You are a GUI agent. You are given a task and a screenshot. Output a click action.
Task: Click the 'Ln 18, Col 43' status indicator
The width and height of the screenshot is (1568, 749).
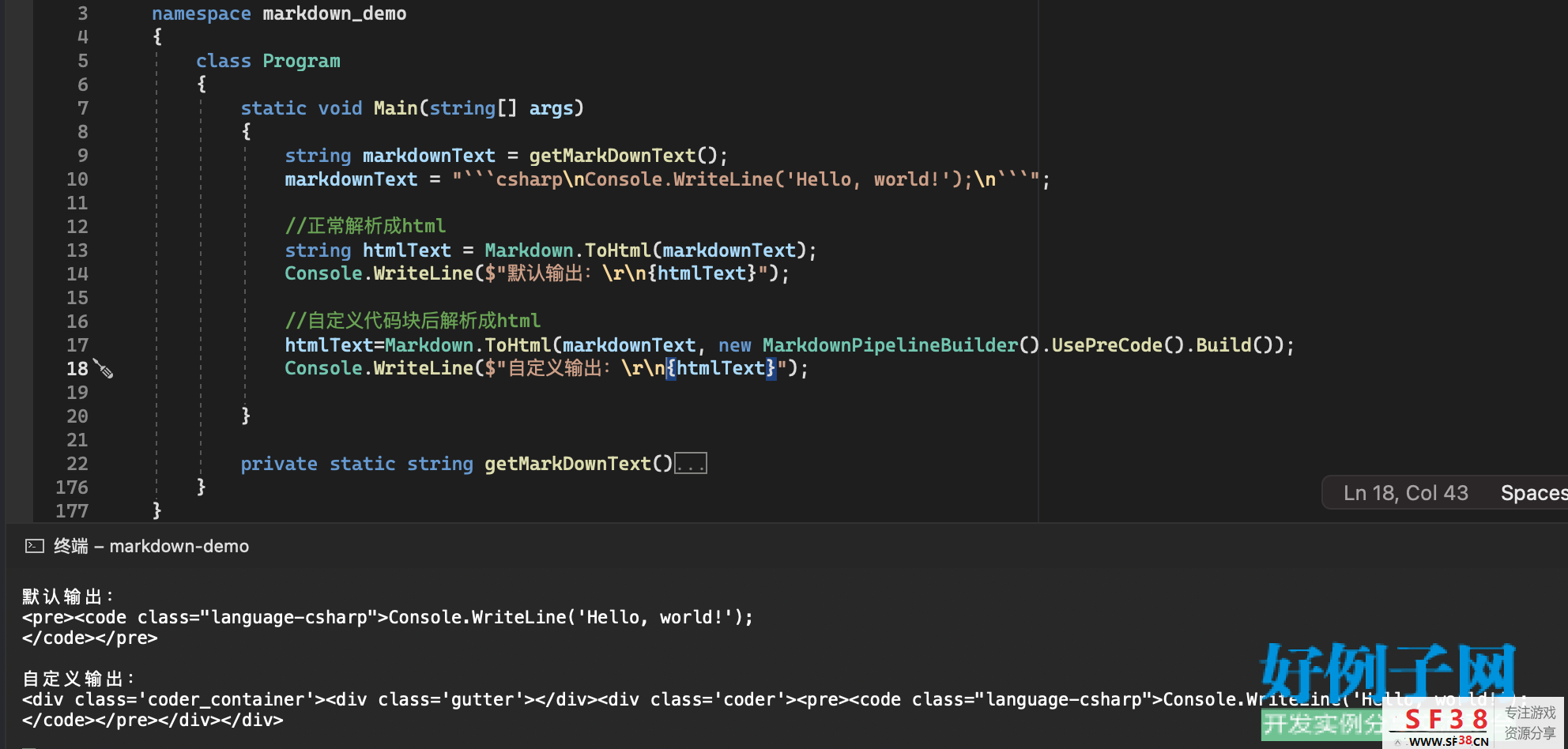[1405, 493]
